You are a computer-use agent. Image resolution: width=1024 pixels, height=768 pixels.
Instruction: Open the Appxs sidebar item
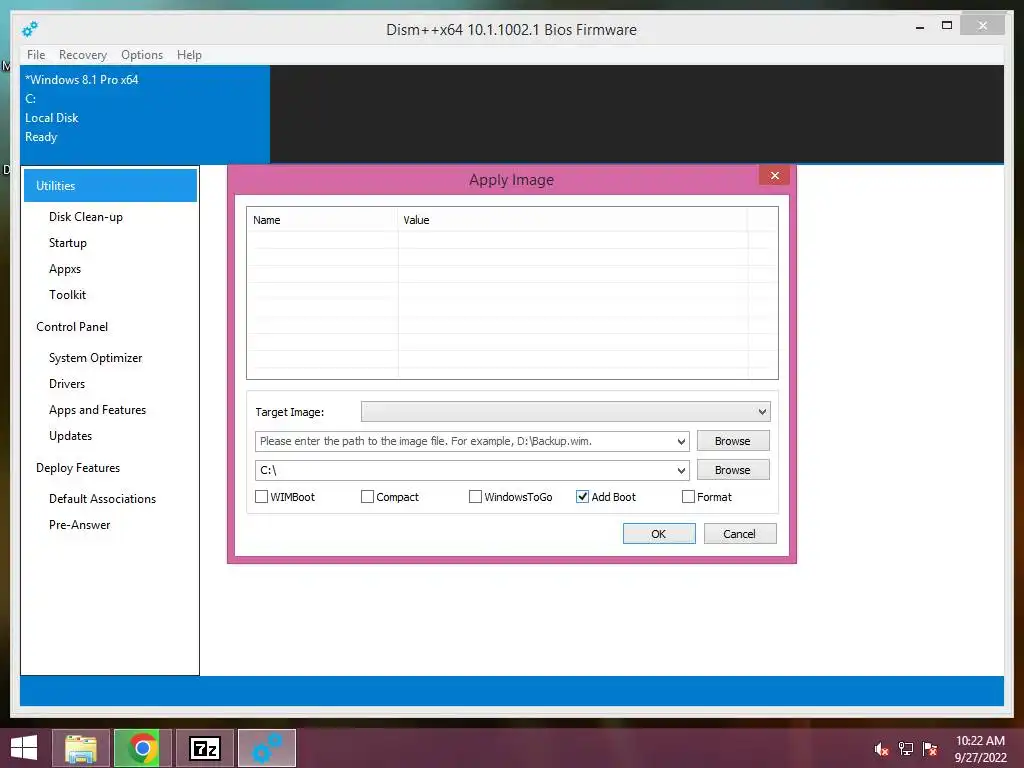pyautogui.click(x=65, y=269)
